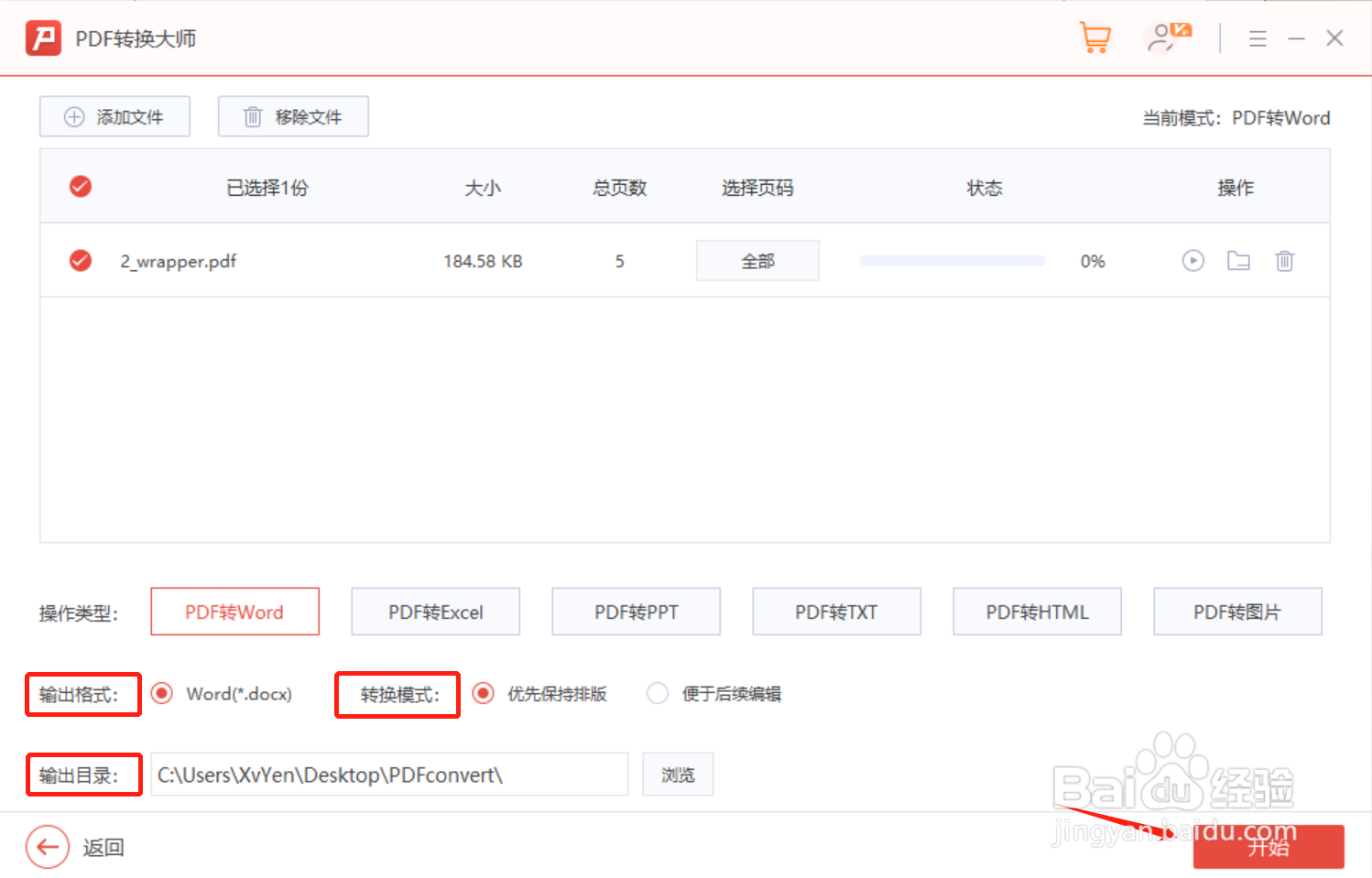Click the 2_wrapper.pdf progress bar

[x=953, y=261]
